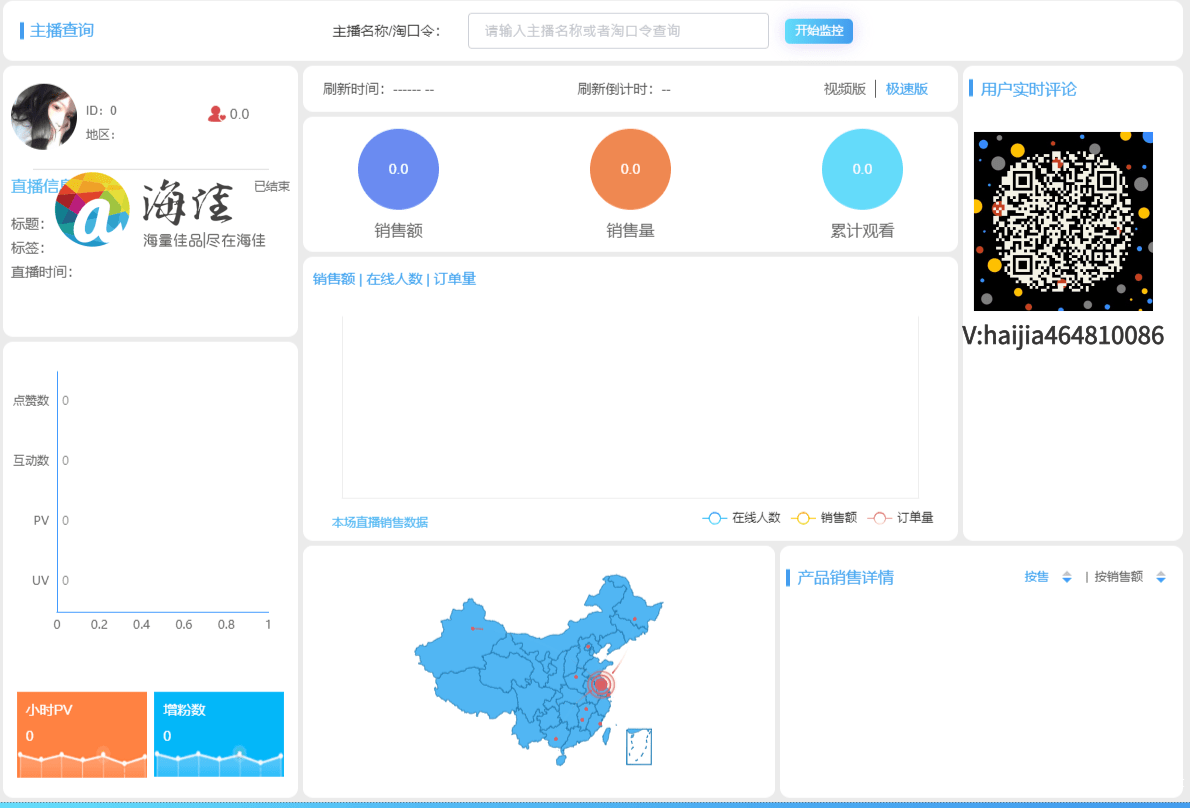Toggle the 在线人数 legend series
This screenshot has height=808, width=1190.
pos(741,518)
